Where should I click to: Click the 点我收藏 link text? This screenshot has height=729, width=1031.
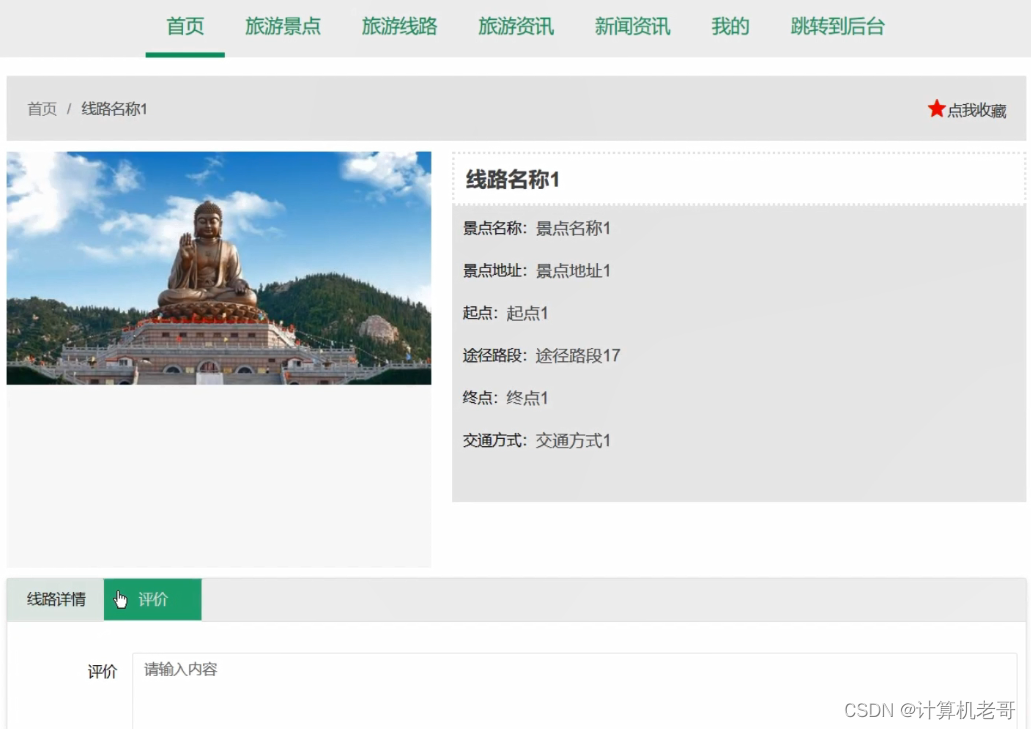[976, 110]
